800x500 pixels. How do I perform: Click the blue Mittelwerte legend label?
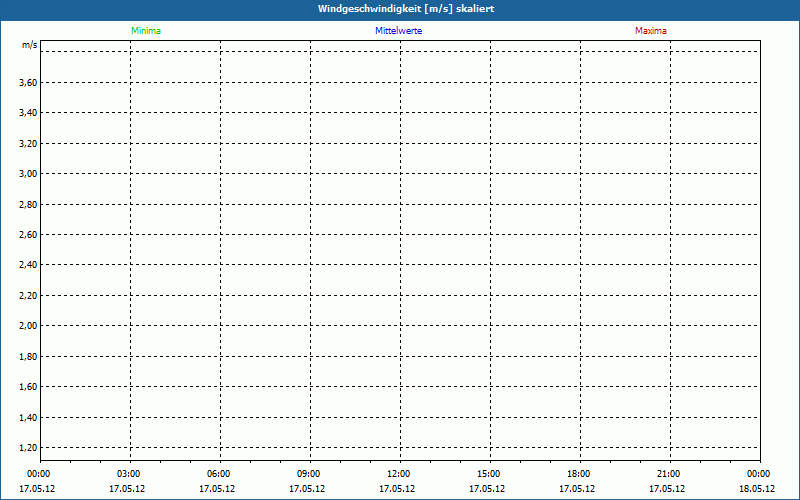(x=398, y=31)
